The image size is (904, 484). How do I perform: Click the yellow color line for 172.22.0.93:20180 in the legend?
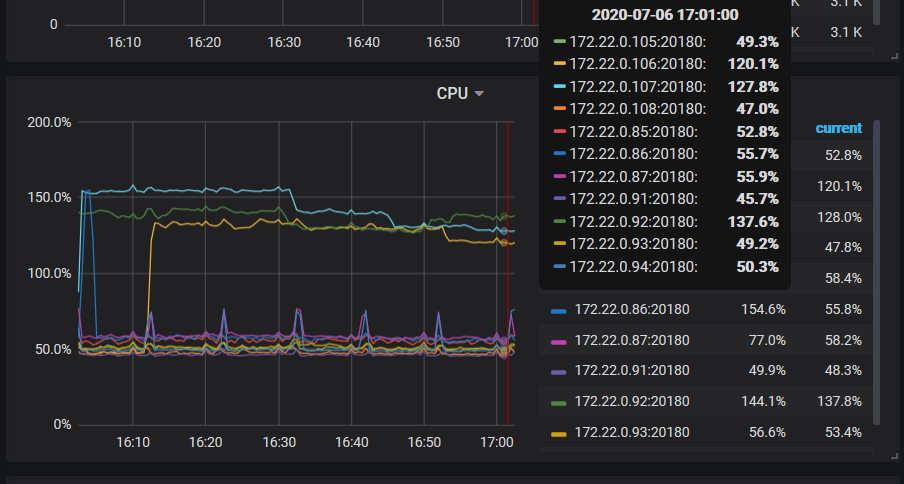coord(559,434)
